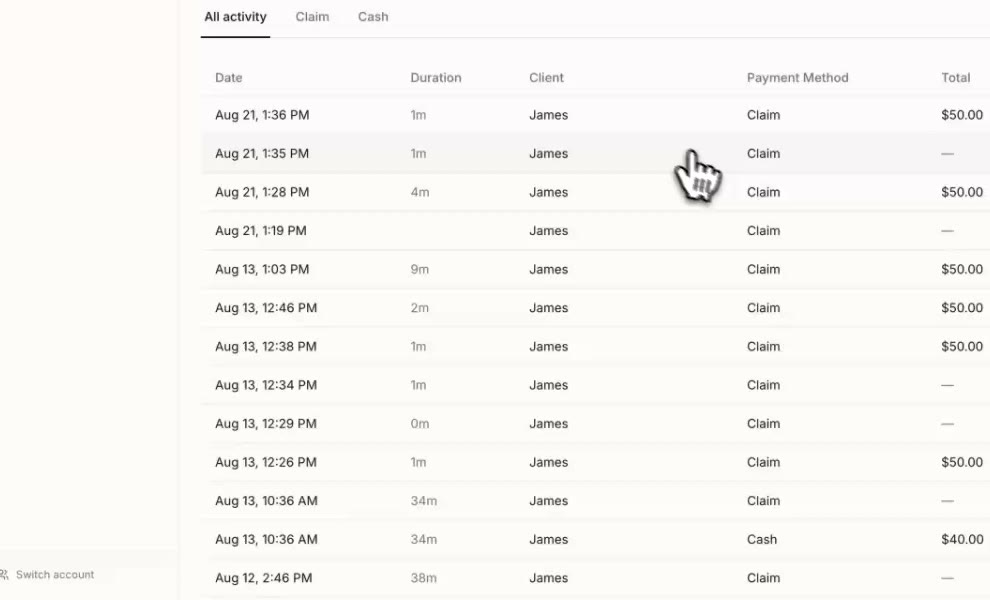
Task: Select the Aug 21, 1:19 PM row
Action: point(595,231)
